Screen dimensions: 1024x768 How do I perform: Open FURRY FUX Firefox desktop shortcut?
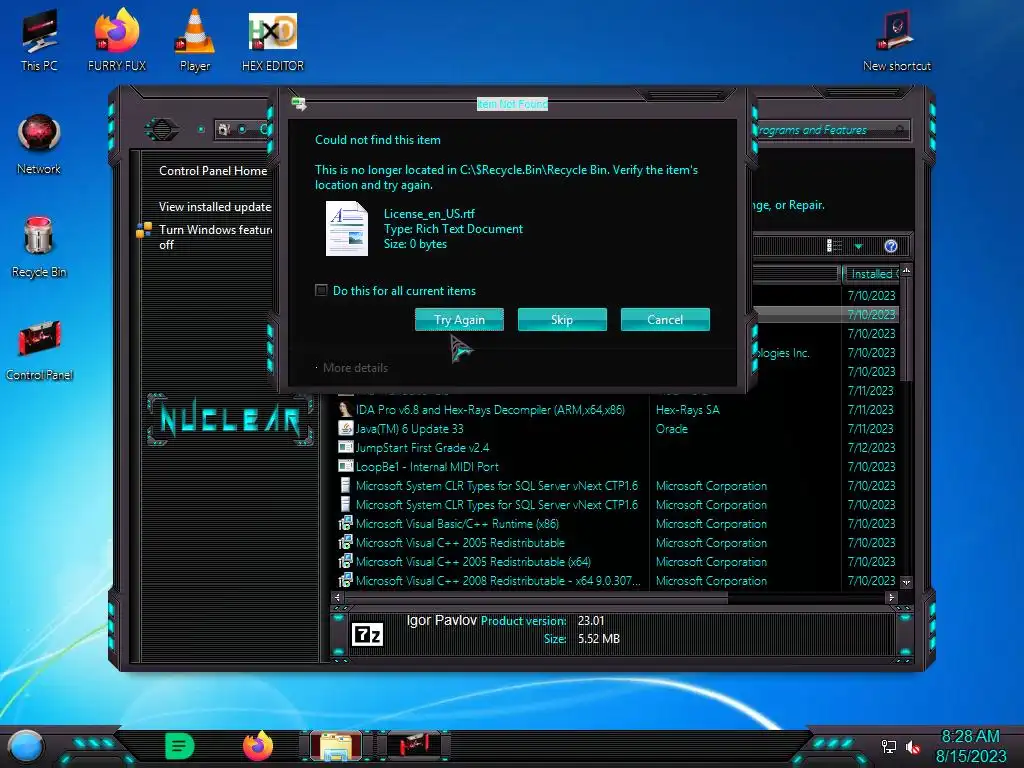(x=117, y=39)
